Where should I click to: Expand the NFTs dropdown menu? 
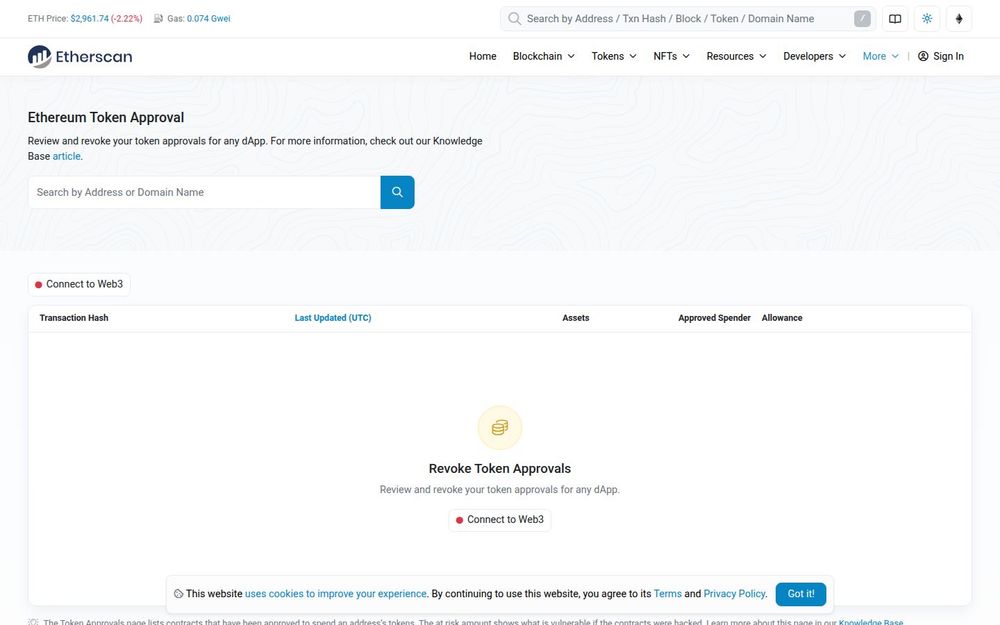(672, 56)
